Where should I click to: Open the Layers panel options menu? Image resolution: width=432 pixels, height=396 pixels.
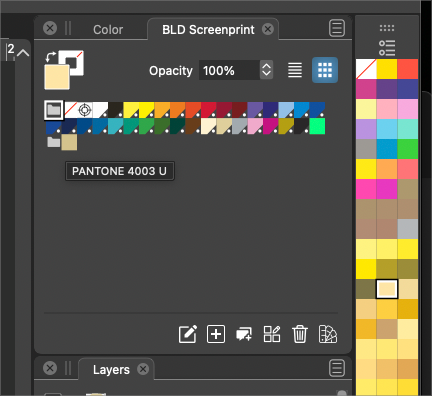[337, 368]
